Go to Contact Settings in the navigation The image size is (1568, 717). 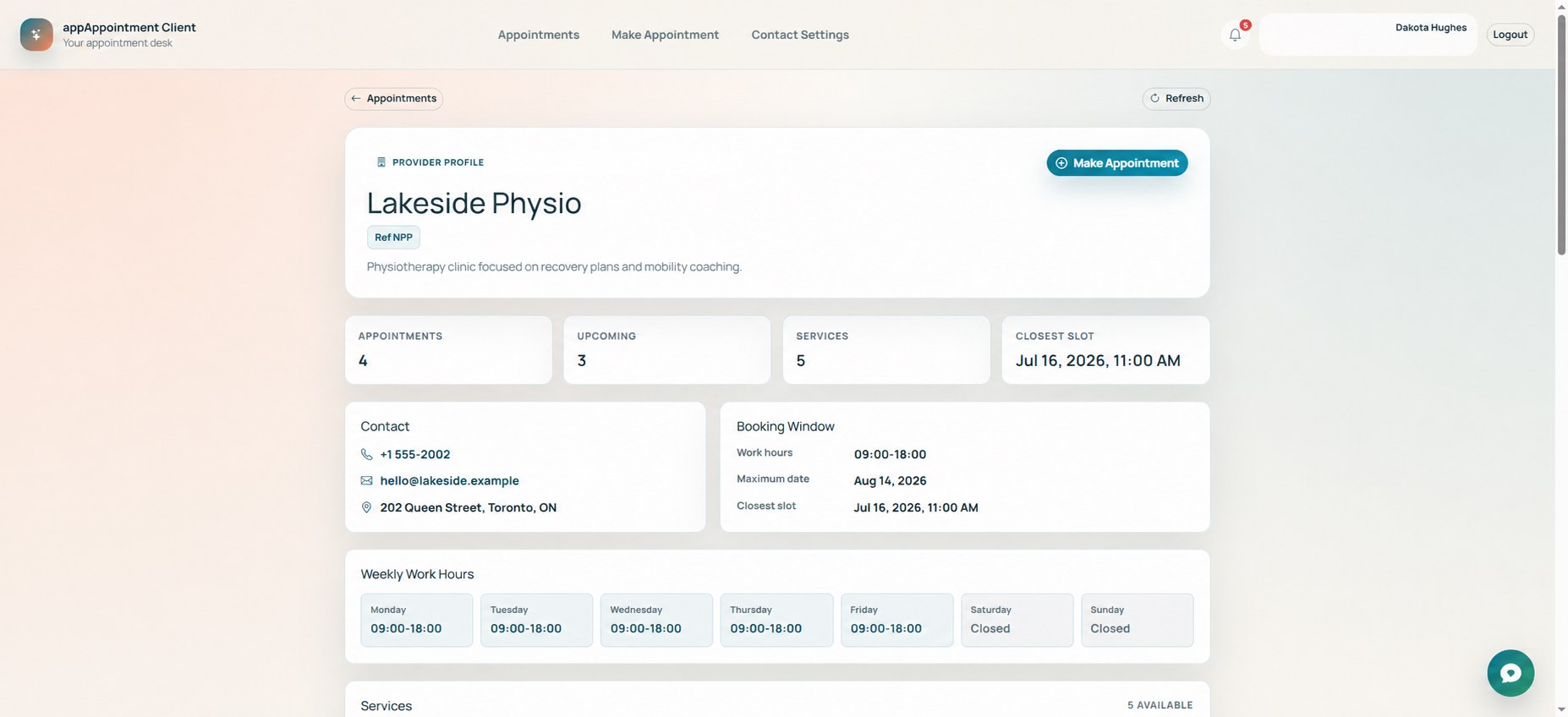(800, 35)
